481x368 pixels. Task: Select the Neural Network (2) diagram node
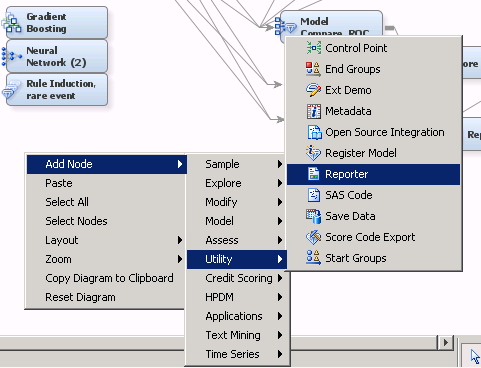pos(57,56)
